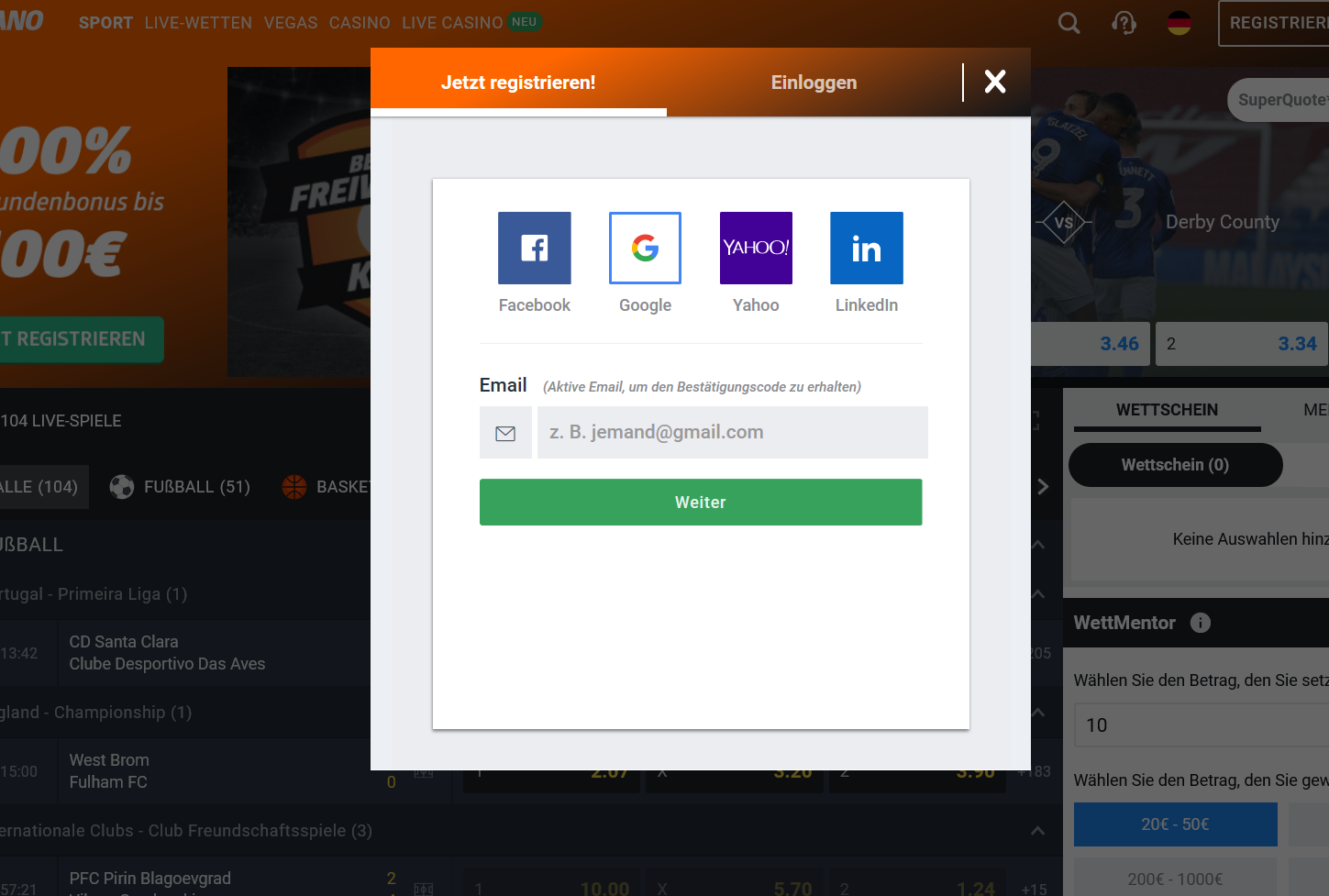This screenshot has width=1329, height=896.
Task: Select the Fußball sport filter icon
Action: tap(122, 487)
